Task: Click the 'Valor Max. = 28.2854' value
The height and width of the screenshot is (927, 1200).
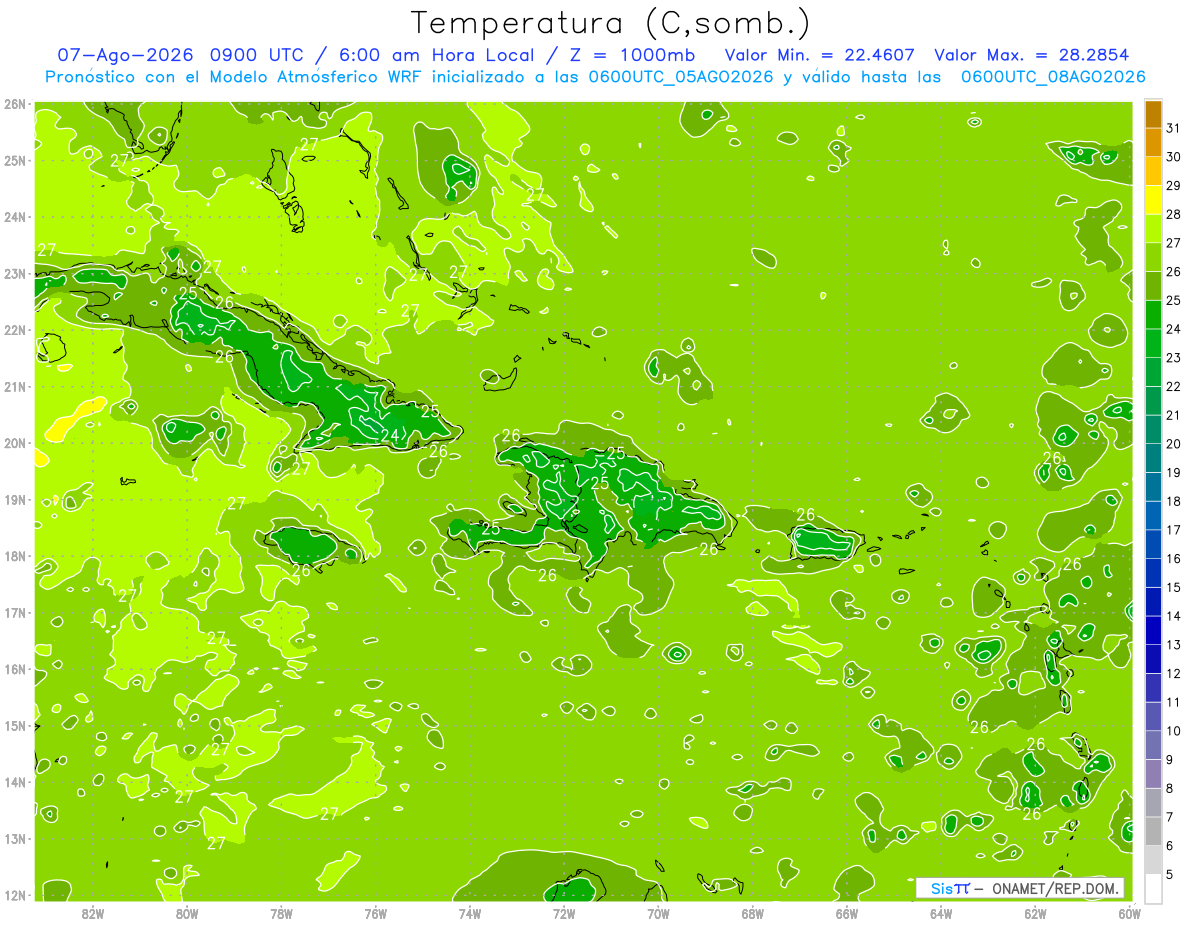Action: coord(1033,56)
